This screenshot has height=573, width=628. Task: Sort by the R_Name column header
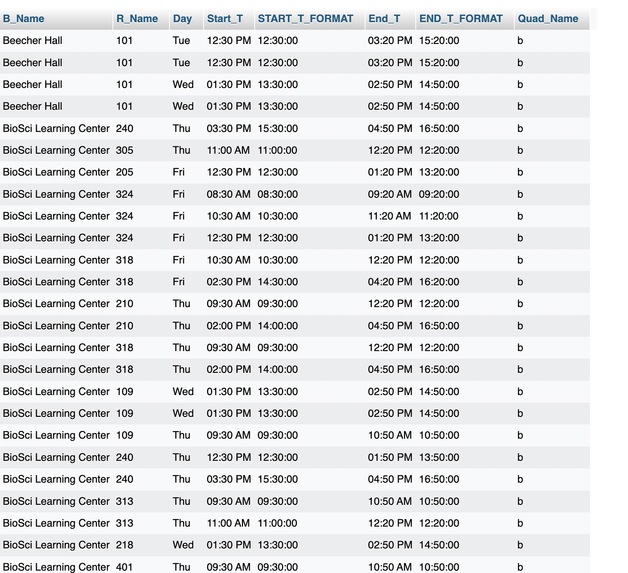[137, 19]
